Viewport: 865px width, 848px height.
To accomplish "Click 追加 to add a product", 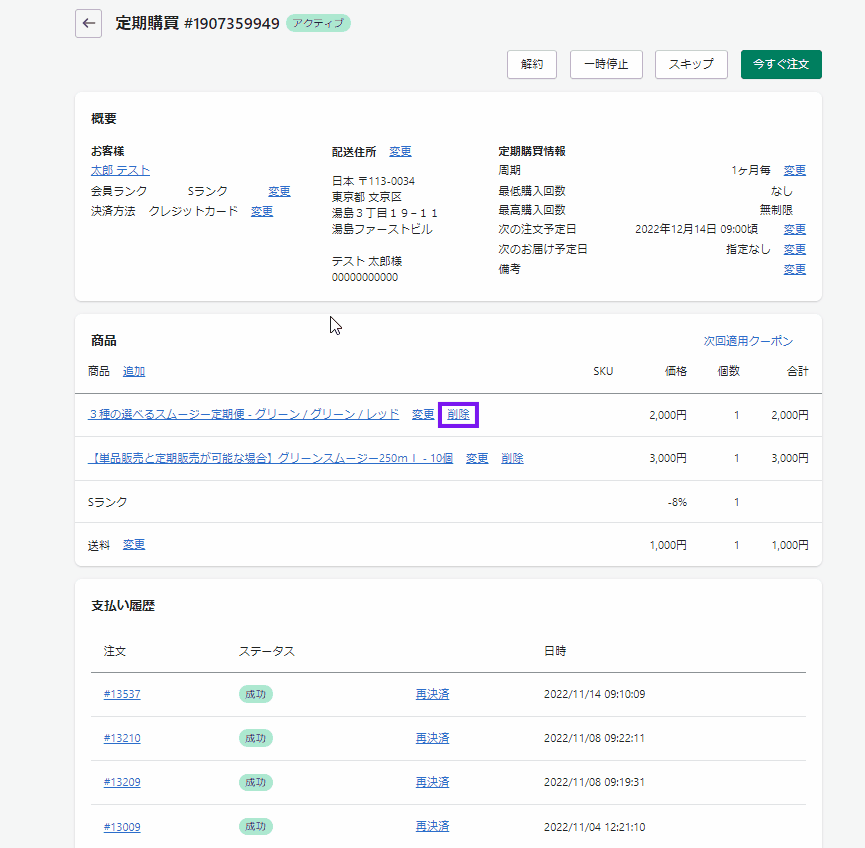I will point(134,371).
